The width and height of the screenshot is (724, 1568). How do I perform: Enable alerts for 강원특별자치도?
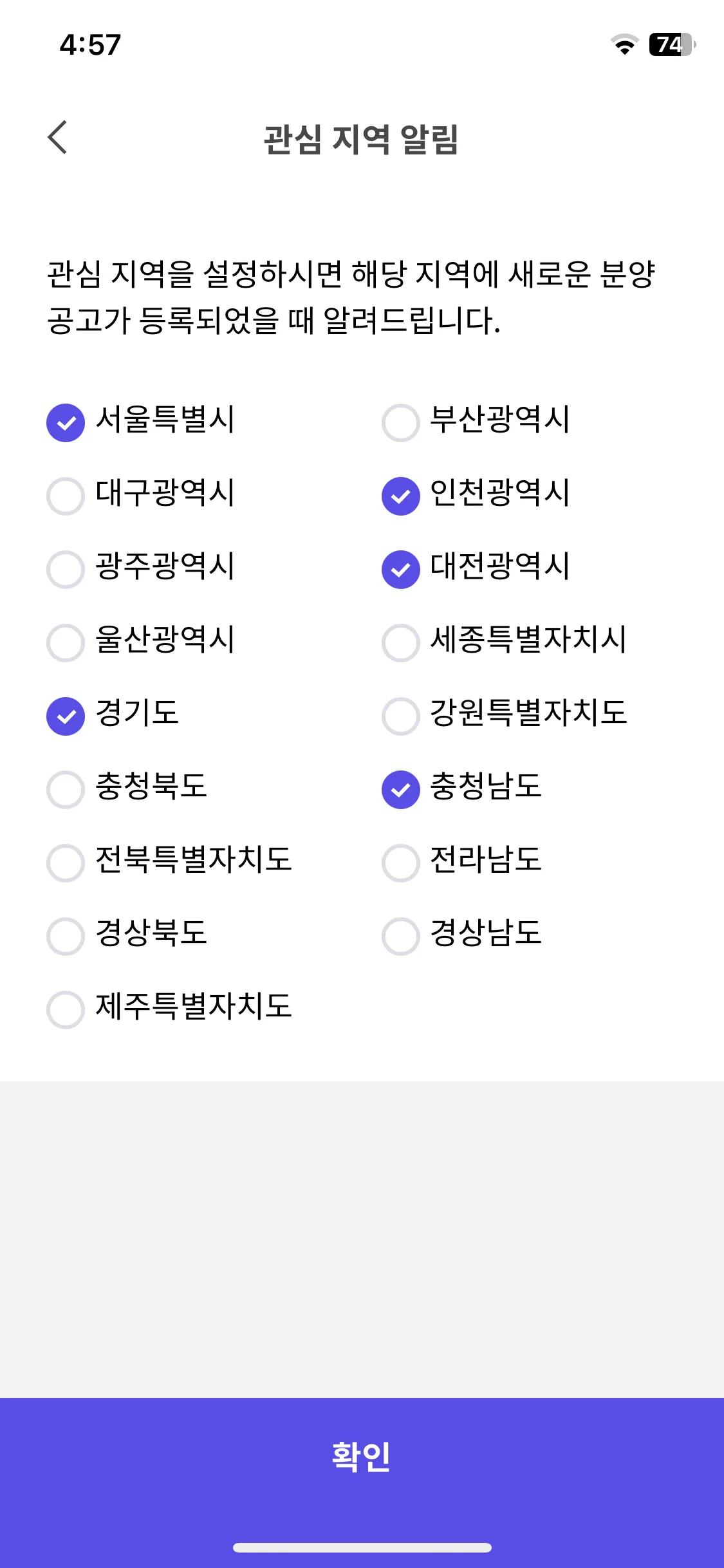[x=401, y=716]
